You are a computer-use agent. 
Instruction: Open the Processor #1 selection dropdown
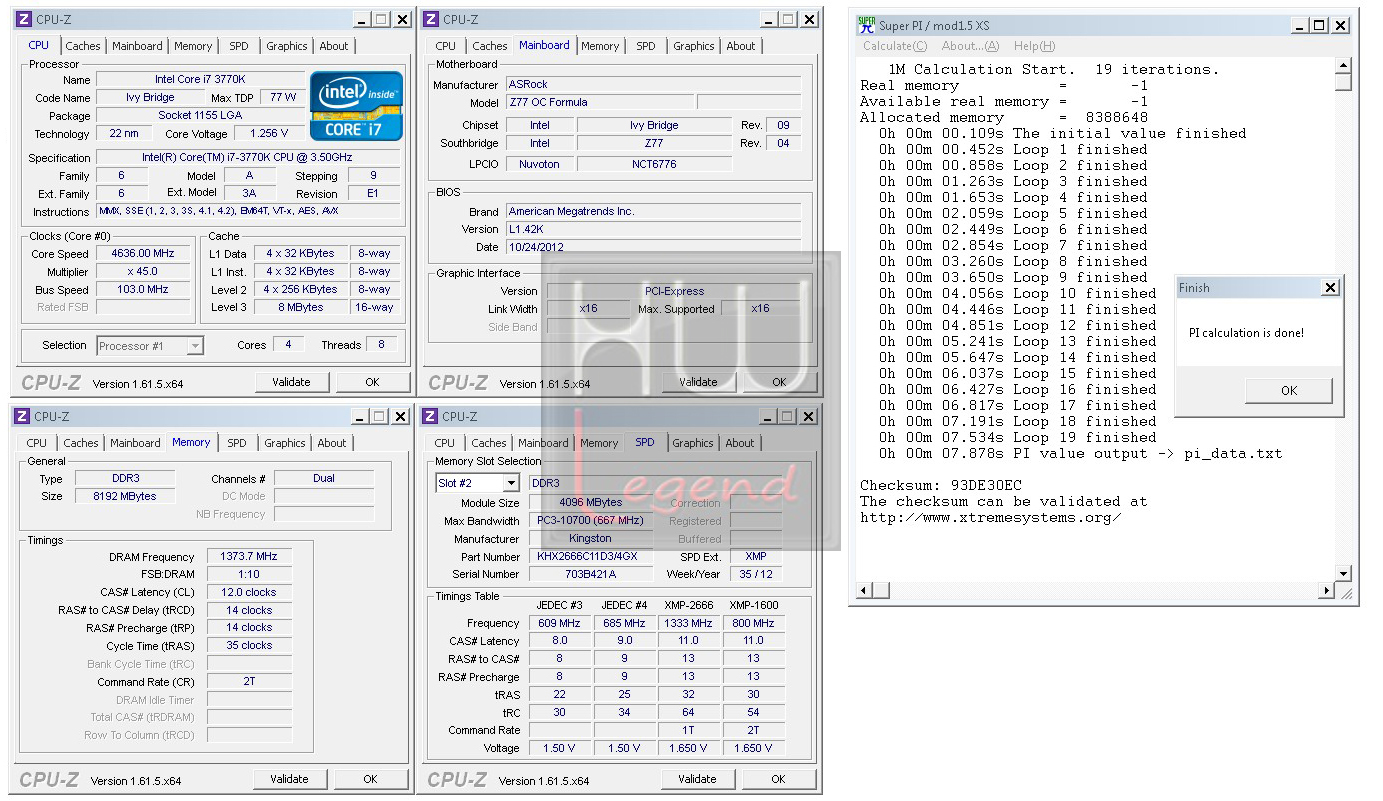[x=195, y=346]
